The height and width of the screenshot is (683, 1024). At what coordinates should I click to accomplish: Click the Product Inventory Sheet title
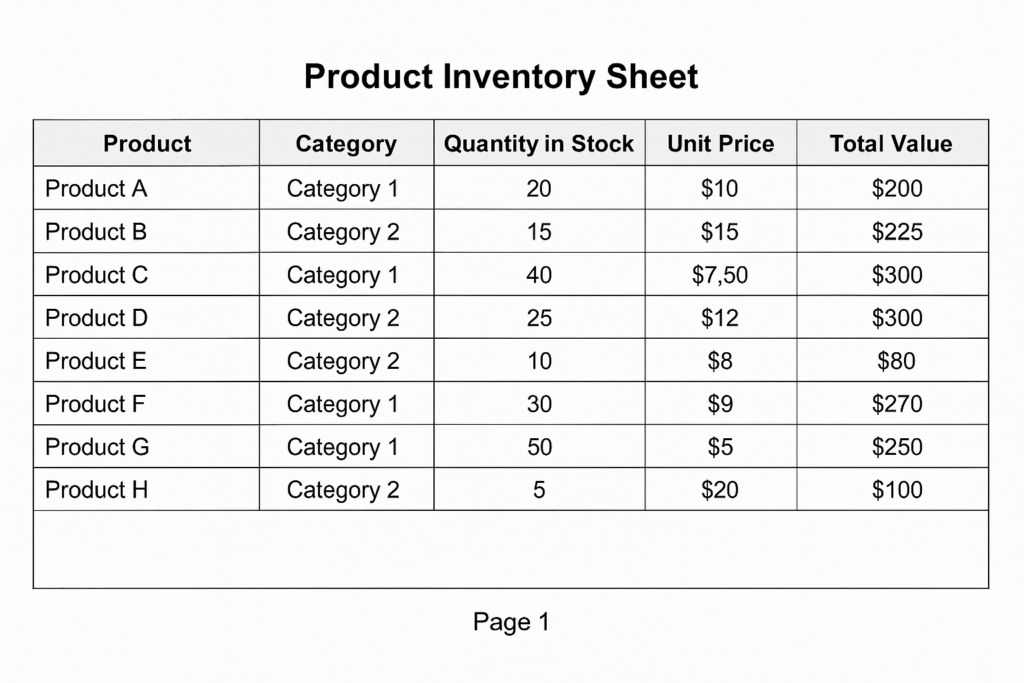coord(501,77)
